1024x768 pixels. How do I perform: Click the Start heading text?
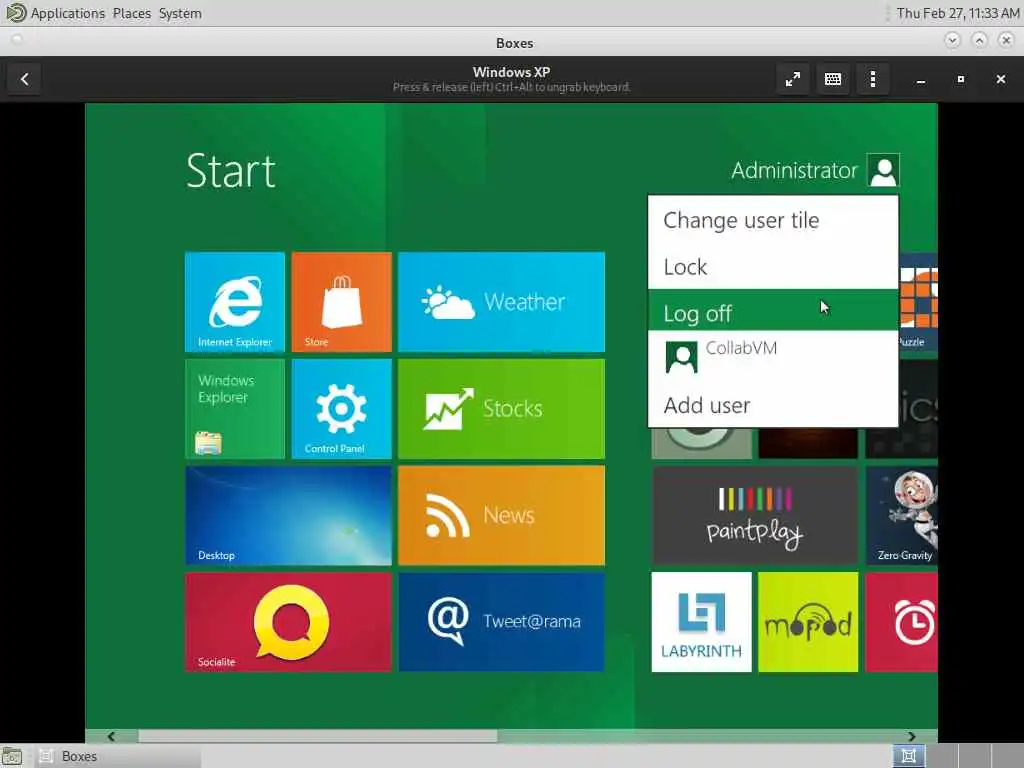tap(231, 171)
